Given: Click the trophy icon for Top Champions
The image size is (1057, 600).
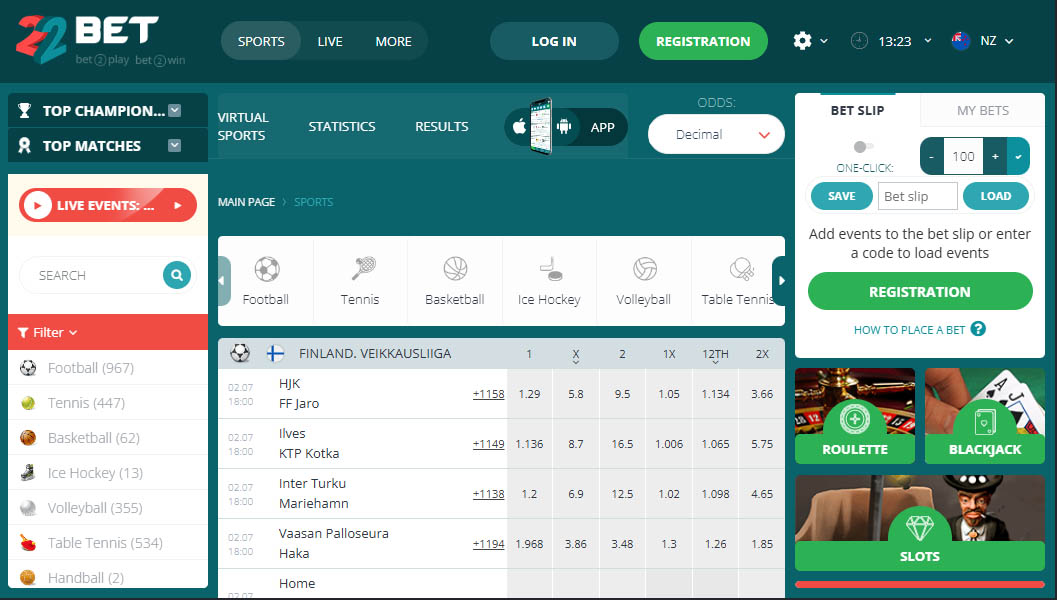Looking at the screenshot, I should pos(24,111).
